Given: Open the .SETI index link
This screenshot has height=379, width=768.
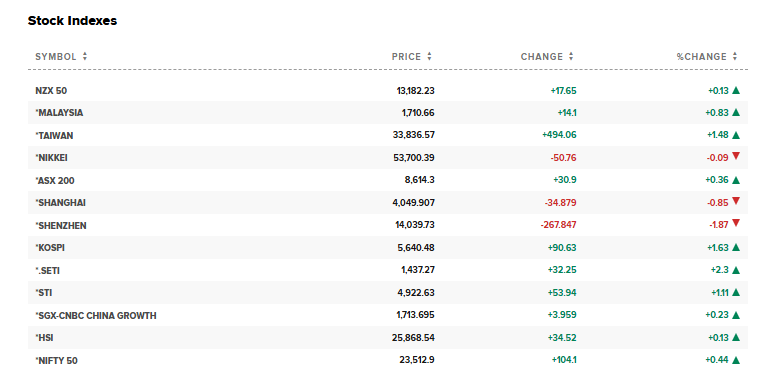Looking at the screenshot, I should tap(48, 271).
